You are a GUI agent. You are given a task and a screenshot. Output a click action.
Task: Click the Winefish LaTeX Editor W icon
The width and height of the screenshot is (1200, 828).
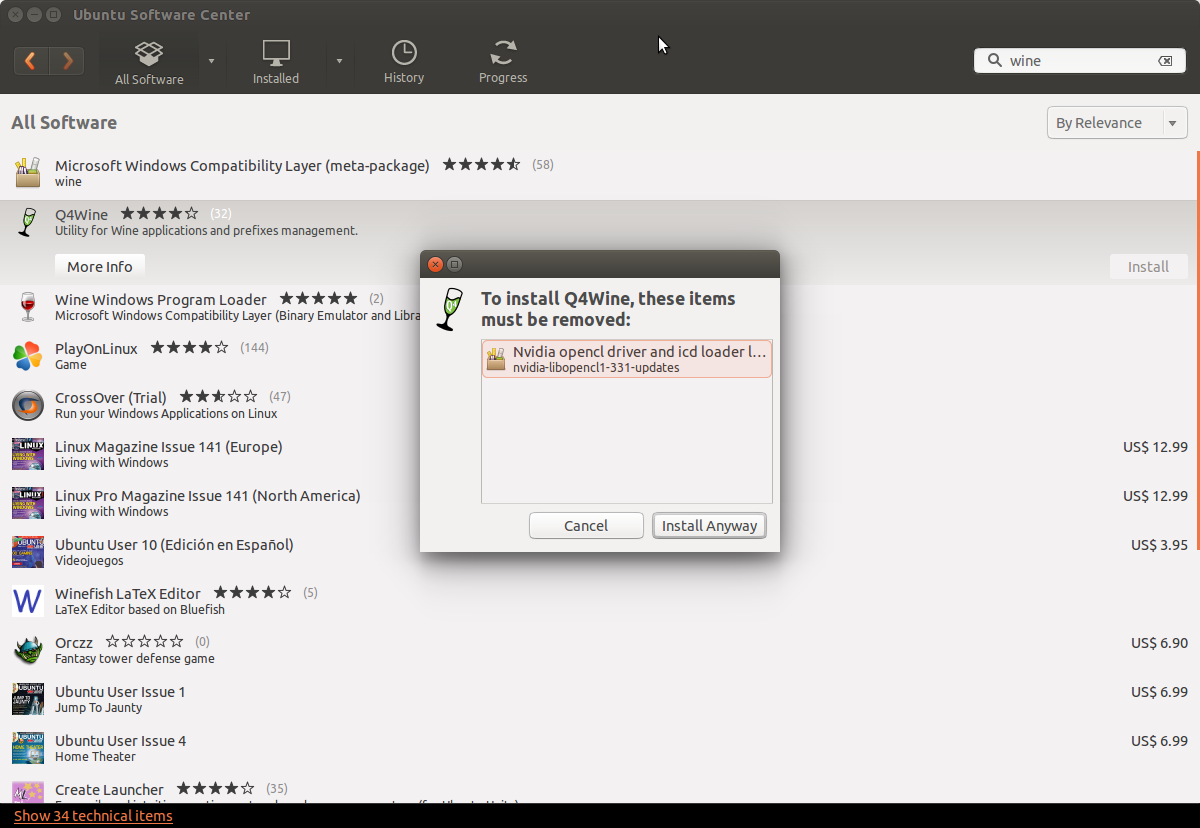tap(27, 601)
